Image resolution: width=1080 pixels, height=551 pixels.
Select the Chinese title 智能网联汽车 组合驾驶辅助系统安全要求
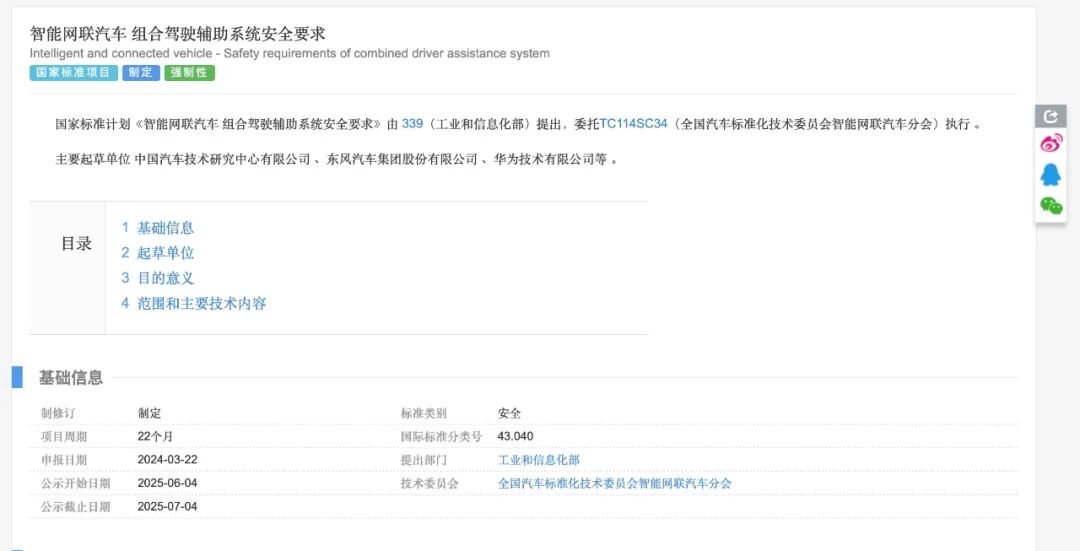pyautogui.click(x=177, y=34)
